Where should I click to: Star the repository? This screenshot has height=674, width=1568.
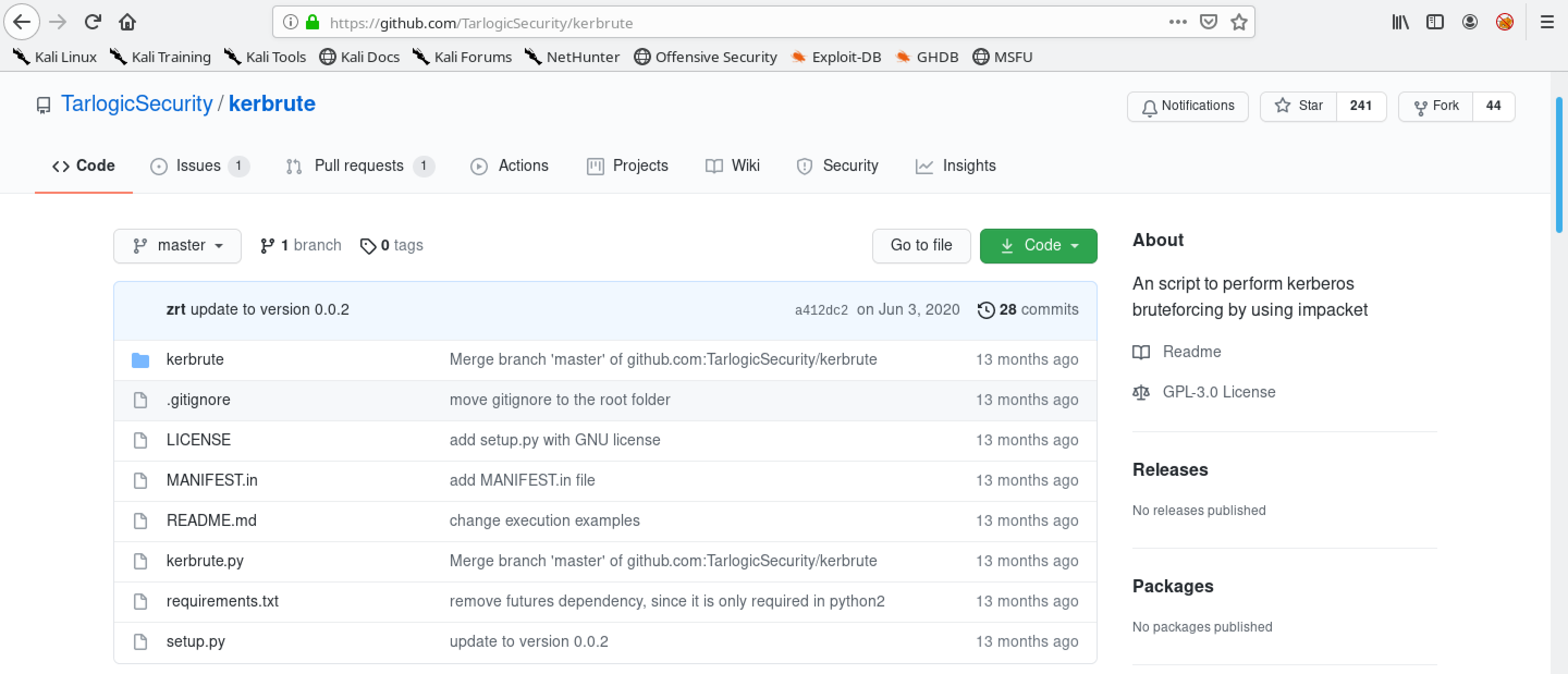tap(1298, 106)
